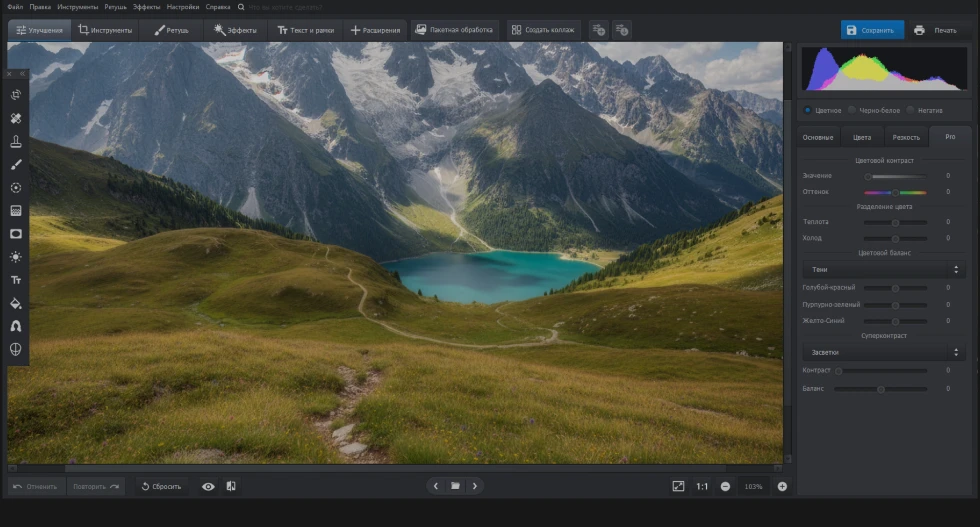Switch to the Pro tab
The image size is (980, 527).
(950, 136)
